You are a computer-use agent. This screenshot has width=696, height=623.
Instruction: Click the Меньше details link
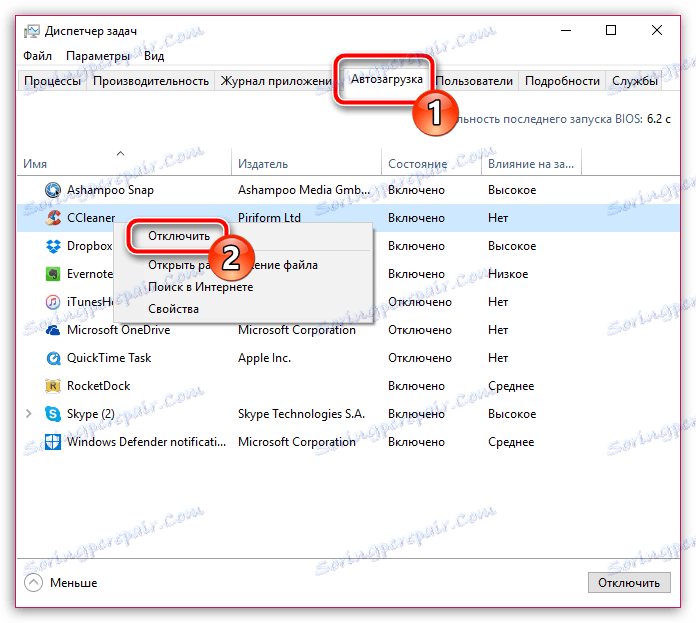(x=74, y=583)
